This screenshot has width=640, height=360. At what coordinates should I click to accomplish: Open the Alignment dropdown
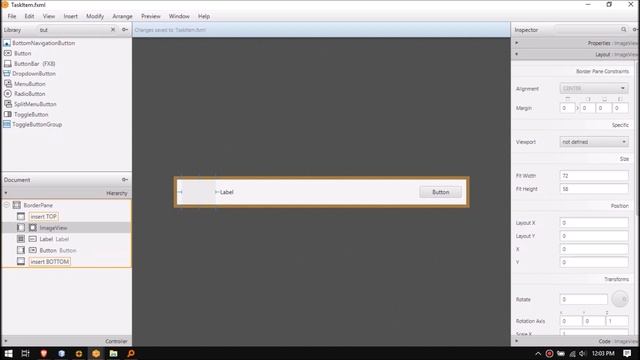click(x=594, y=88)
